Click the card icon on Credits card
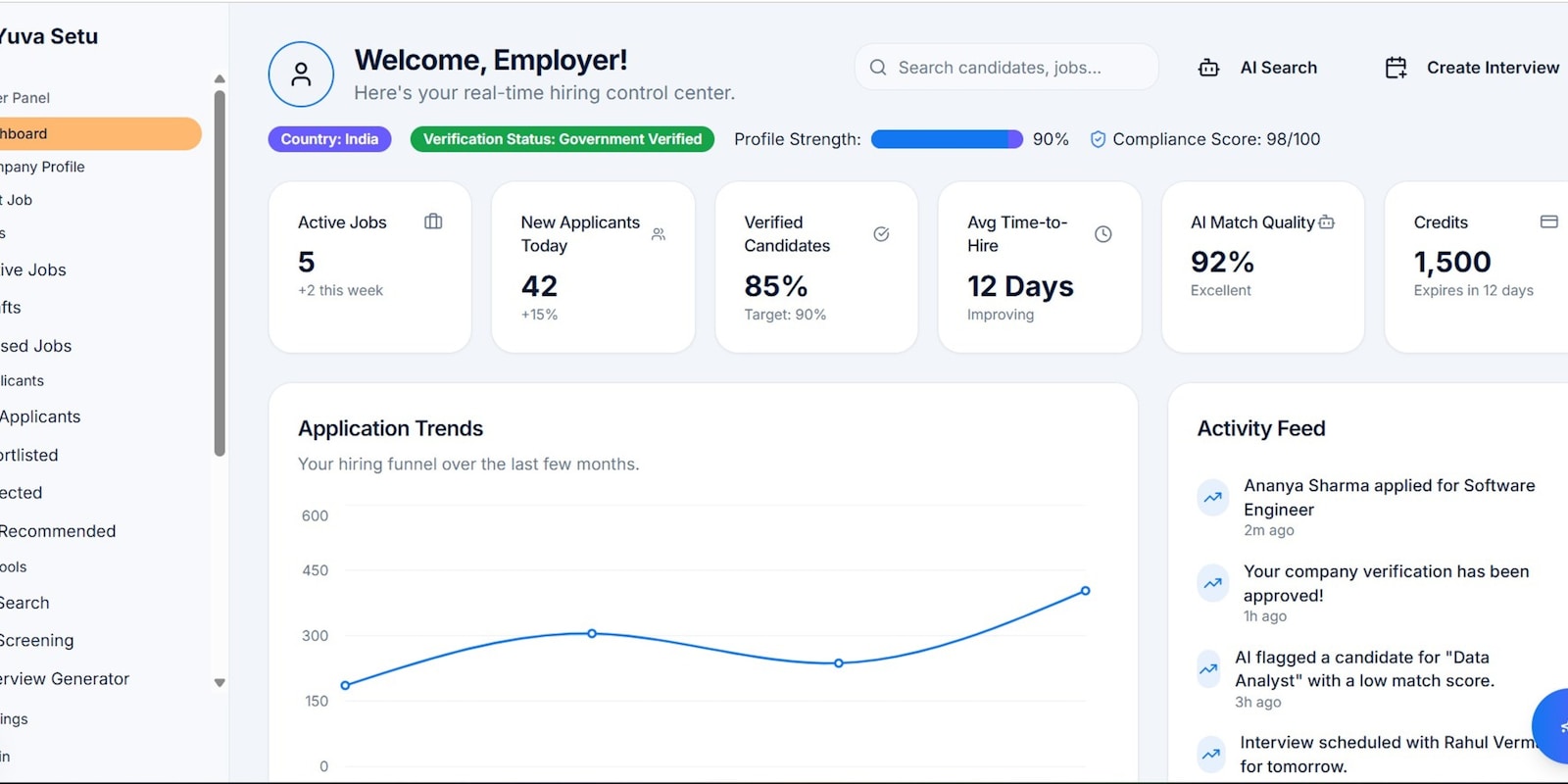1568x784 pixels. coord(1548,222)
